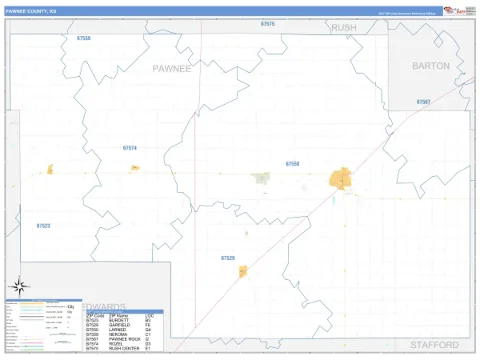Click ZIP code label 67574 on the map
This screenshot has height=360, width=480.
[130, 148]
